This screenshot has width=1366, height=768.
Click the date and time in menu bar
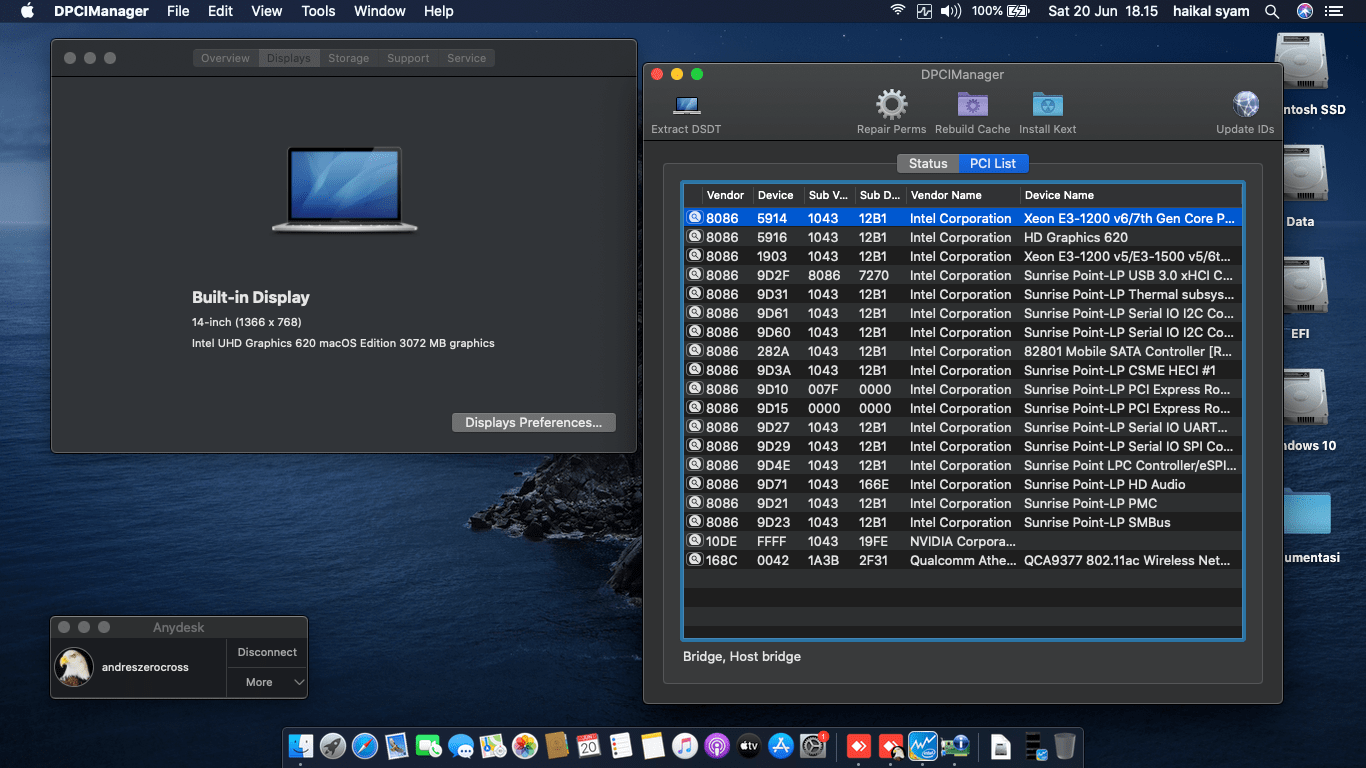(x=1102, y=11)
